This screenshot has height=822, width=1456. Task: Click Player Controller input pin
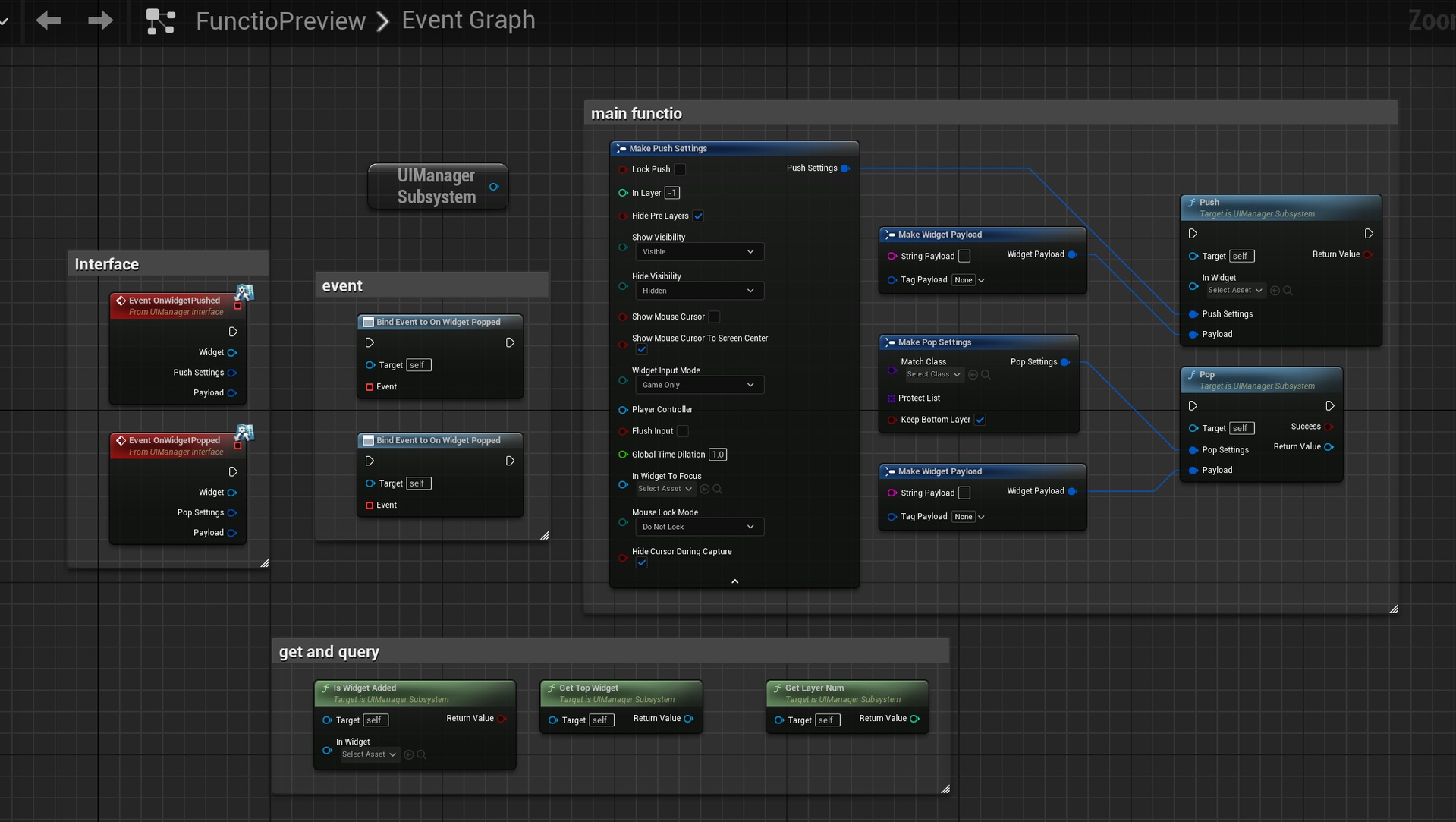coord(623,410)
